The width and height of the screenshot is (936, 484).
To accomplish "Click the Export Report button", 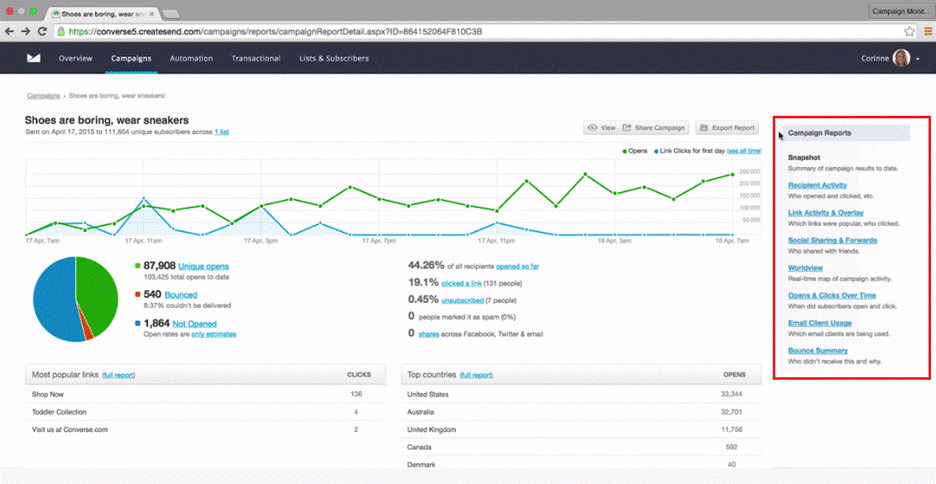I will coord(727,128).
